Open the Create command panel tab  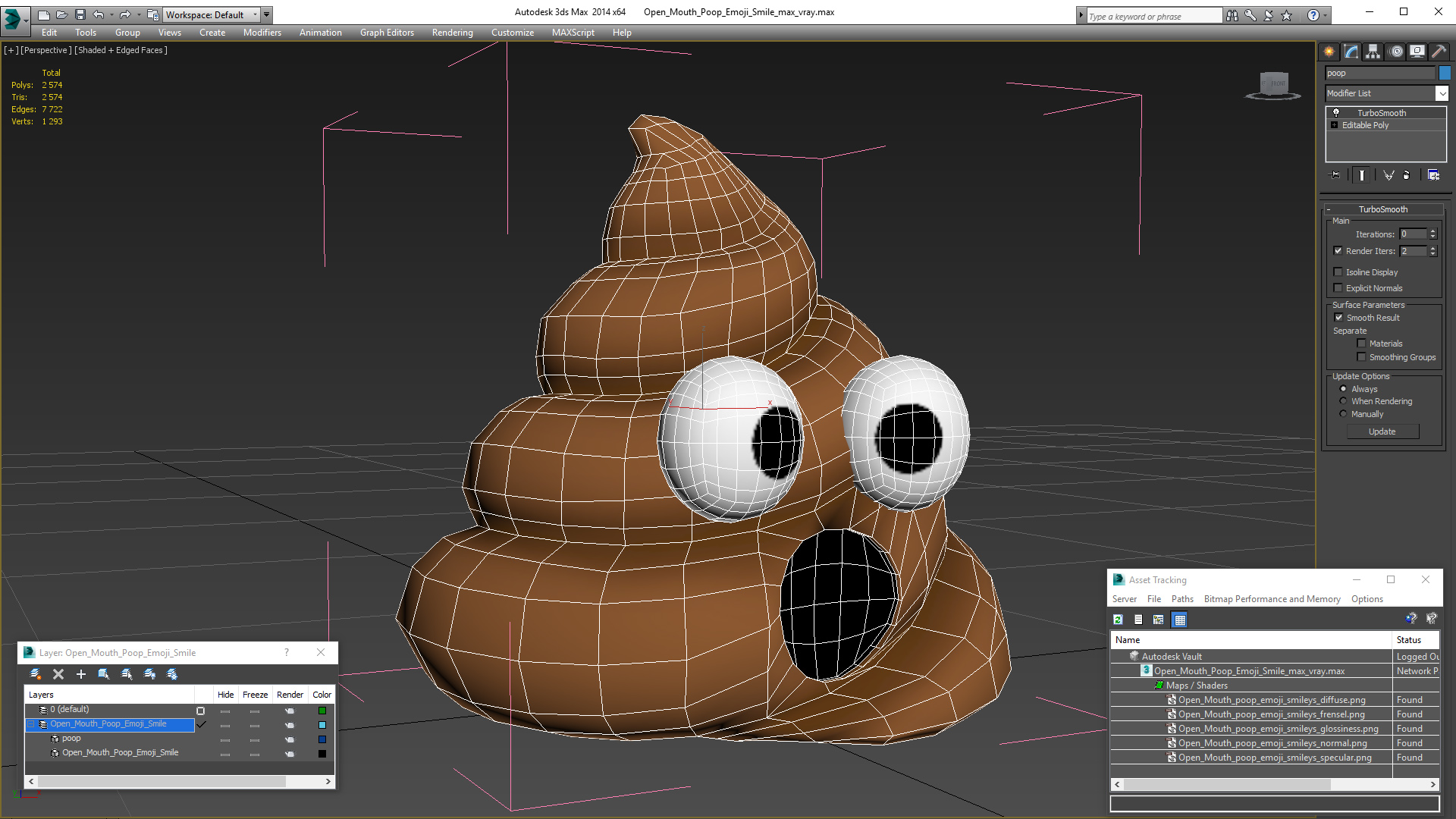click(1329, 52)
